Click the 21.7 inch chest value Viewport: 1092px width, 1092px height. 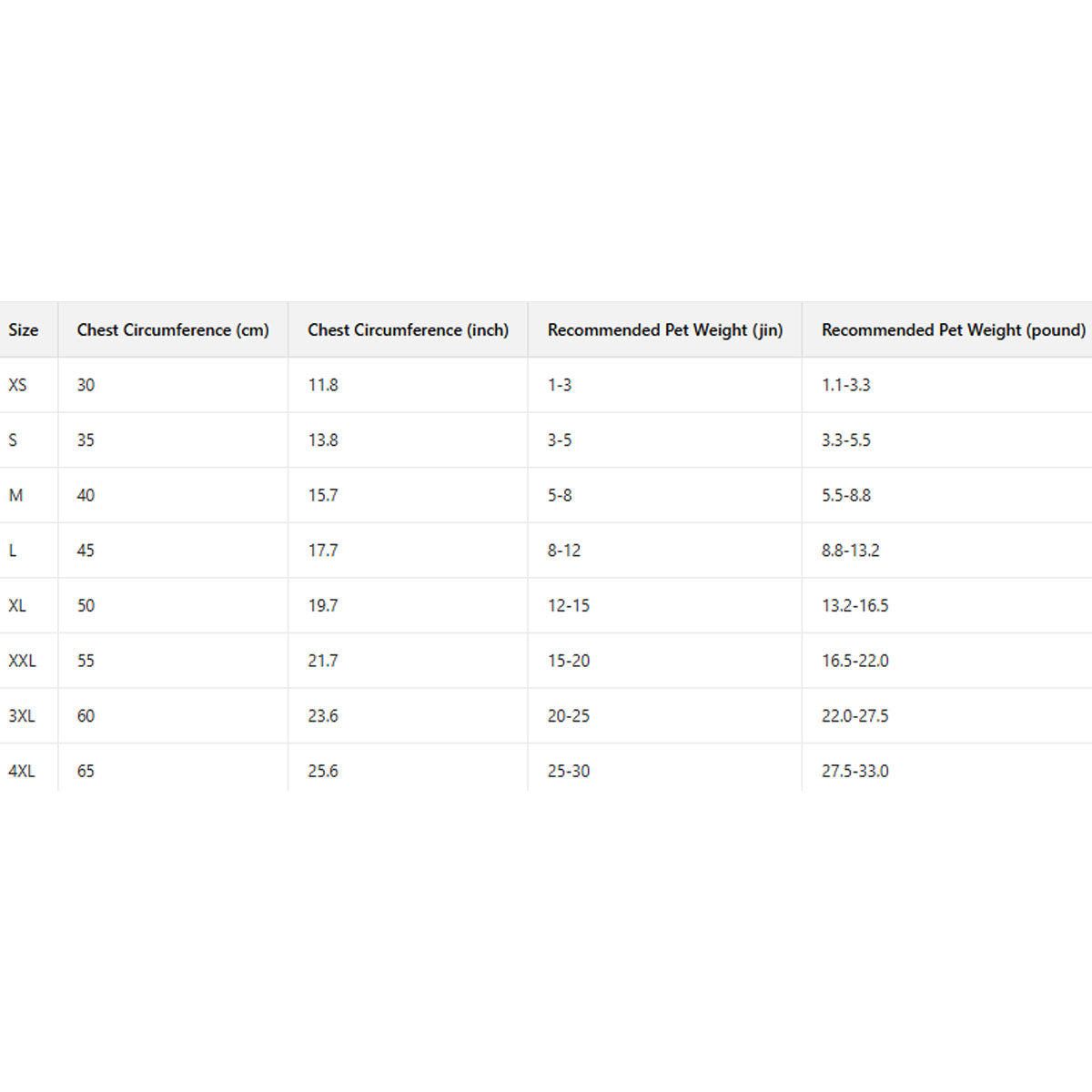[x=323, y=661]
